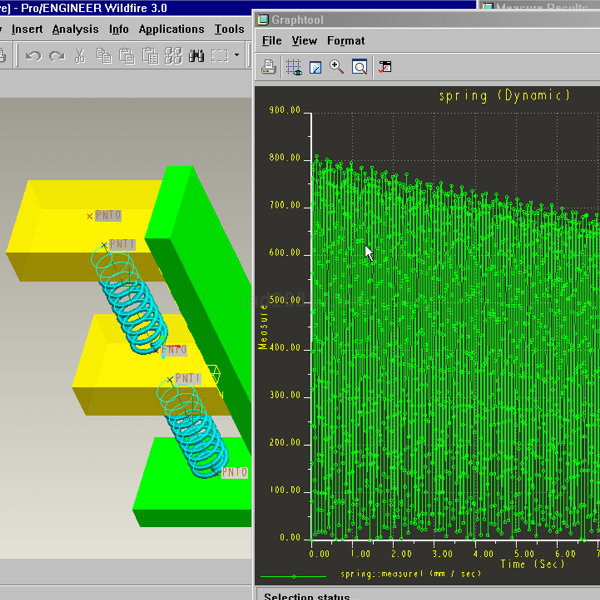Toggle the grid display icon in Graphtool
The image size is (600, 600).
pos(293,67)
